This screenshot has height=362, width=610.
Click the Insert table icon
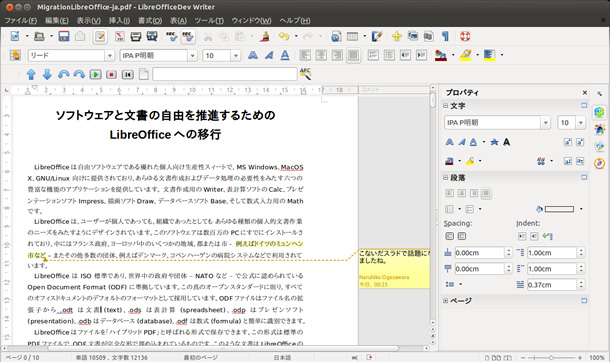(352, 36)
